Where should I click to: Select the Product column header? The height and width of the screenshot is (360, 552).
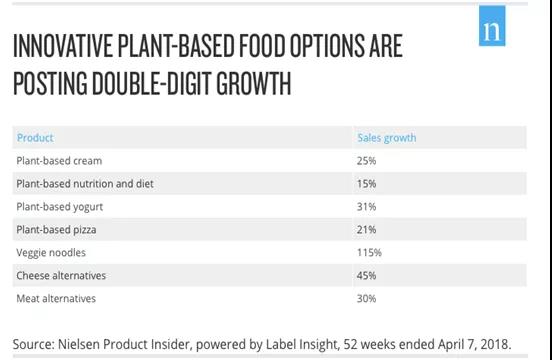click(35, 138)
